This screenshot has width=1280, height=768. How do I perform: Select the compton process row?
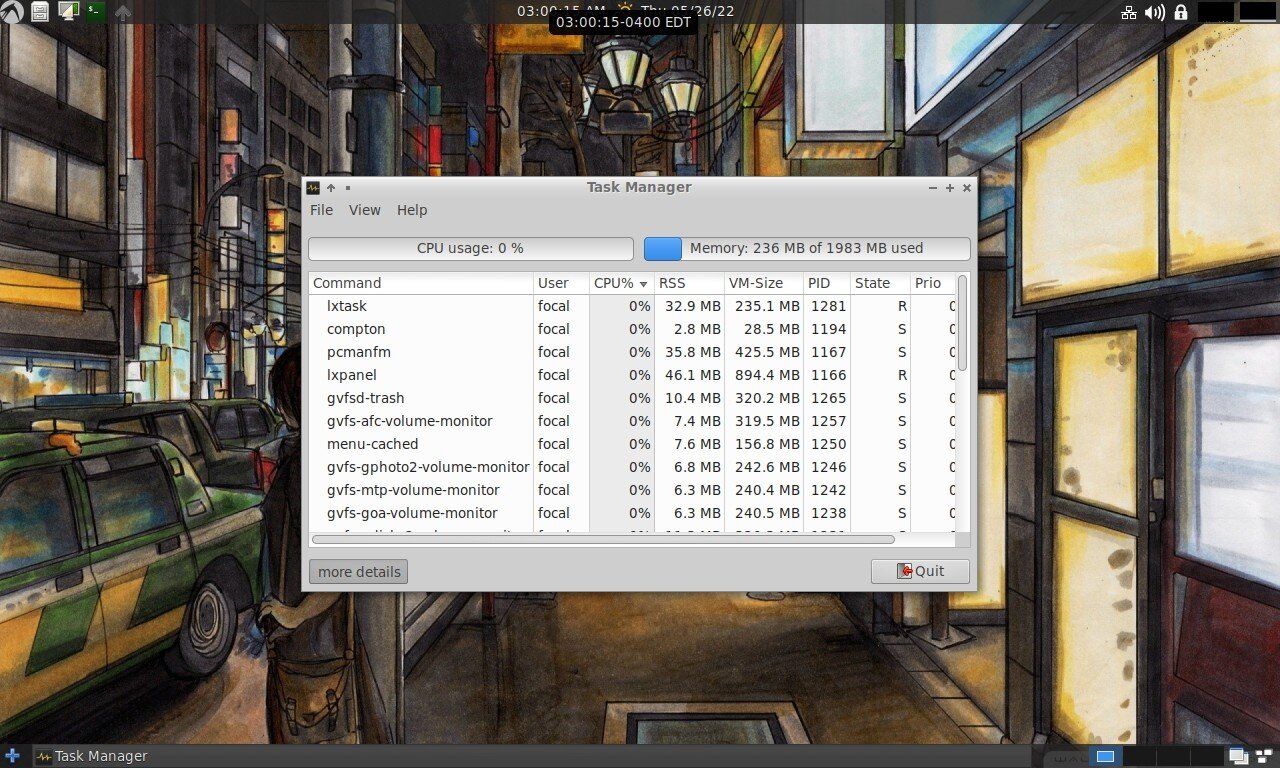click(632, 329)
